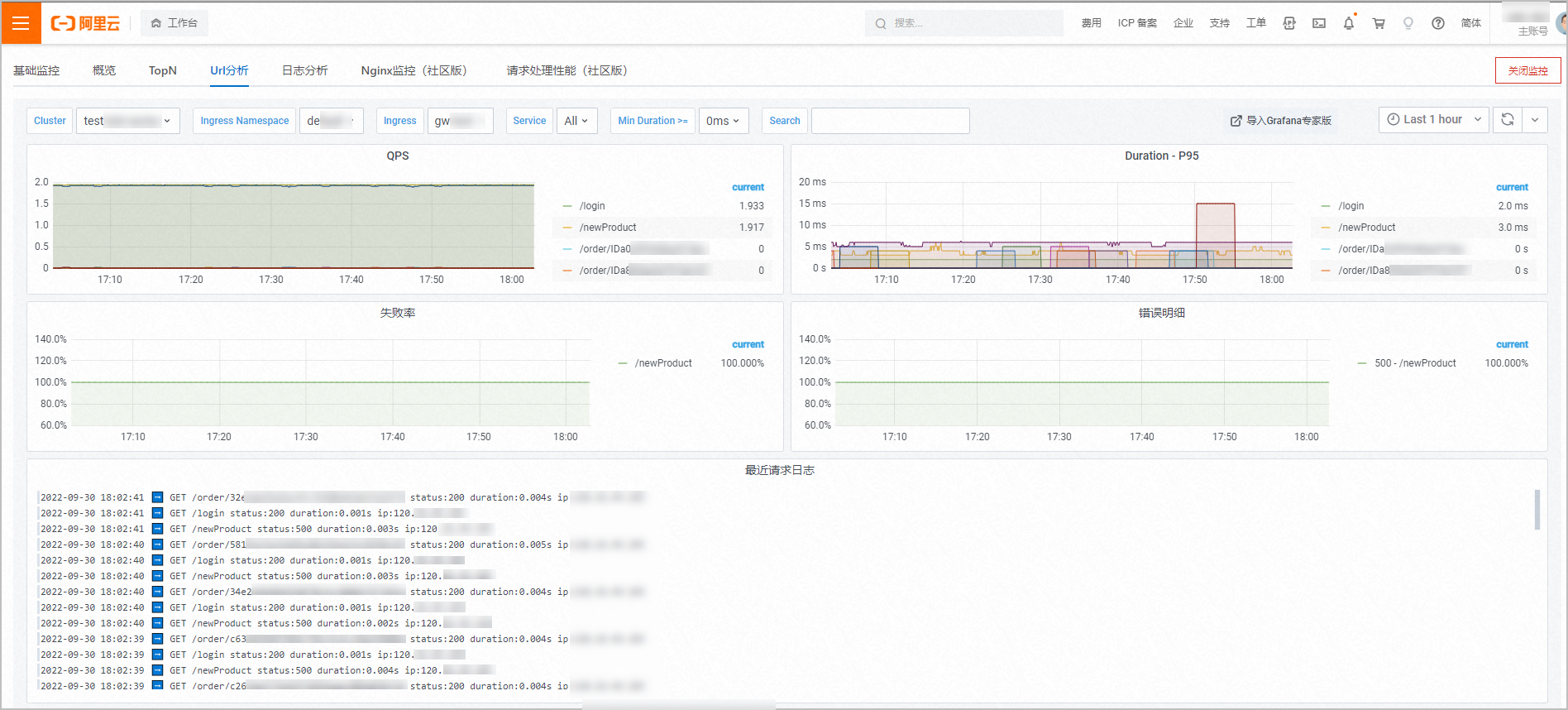Open the 费用 menu

(1091, 23)
